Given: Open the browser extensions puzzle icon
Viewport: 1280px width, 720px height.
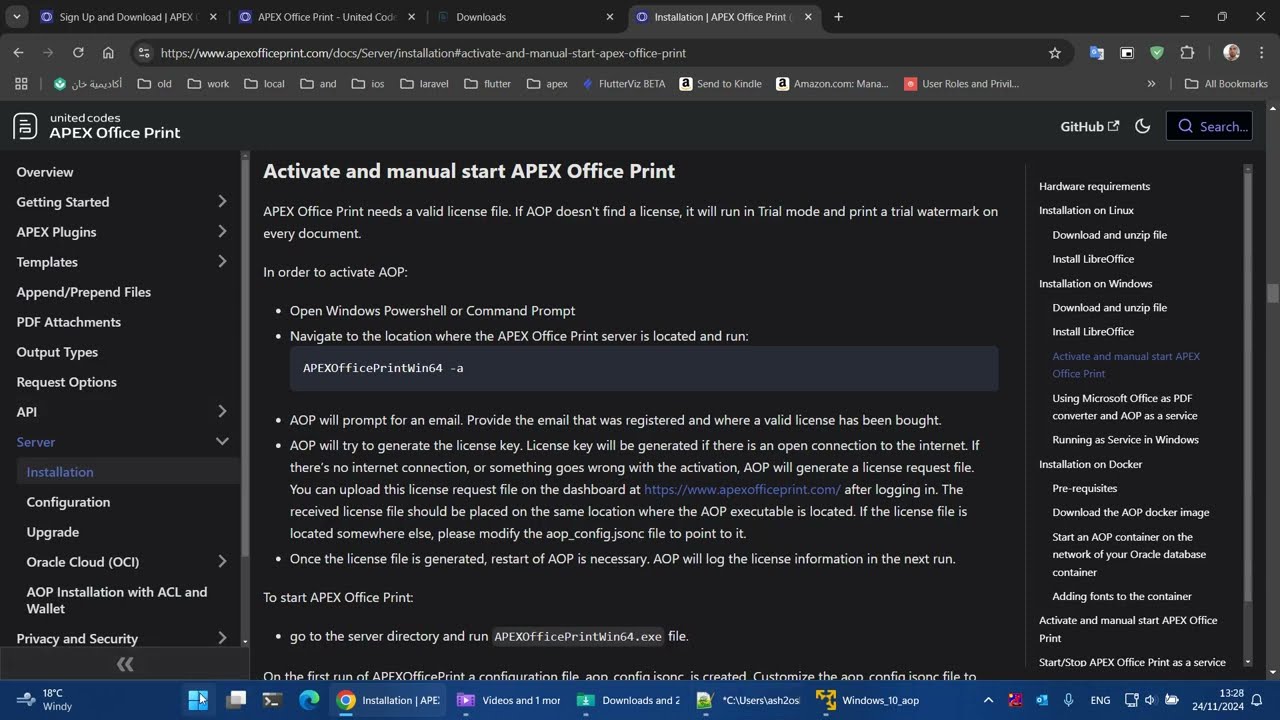Looking at the screenshot, I should point(1187,53).
